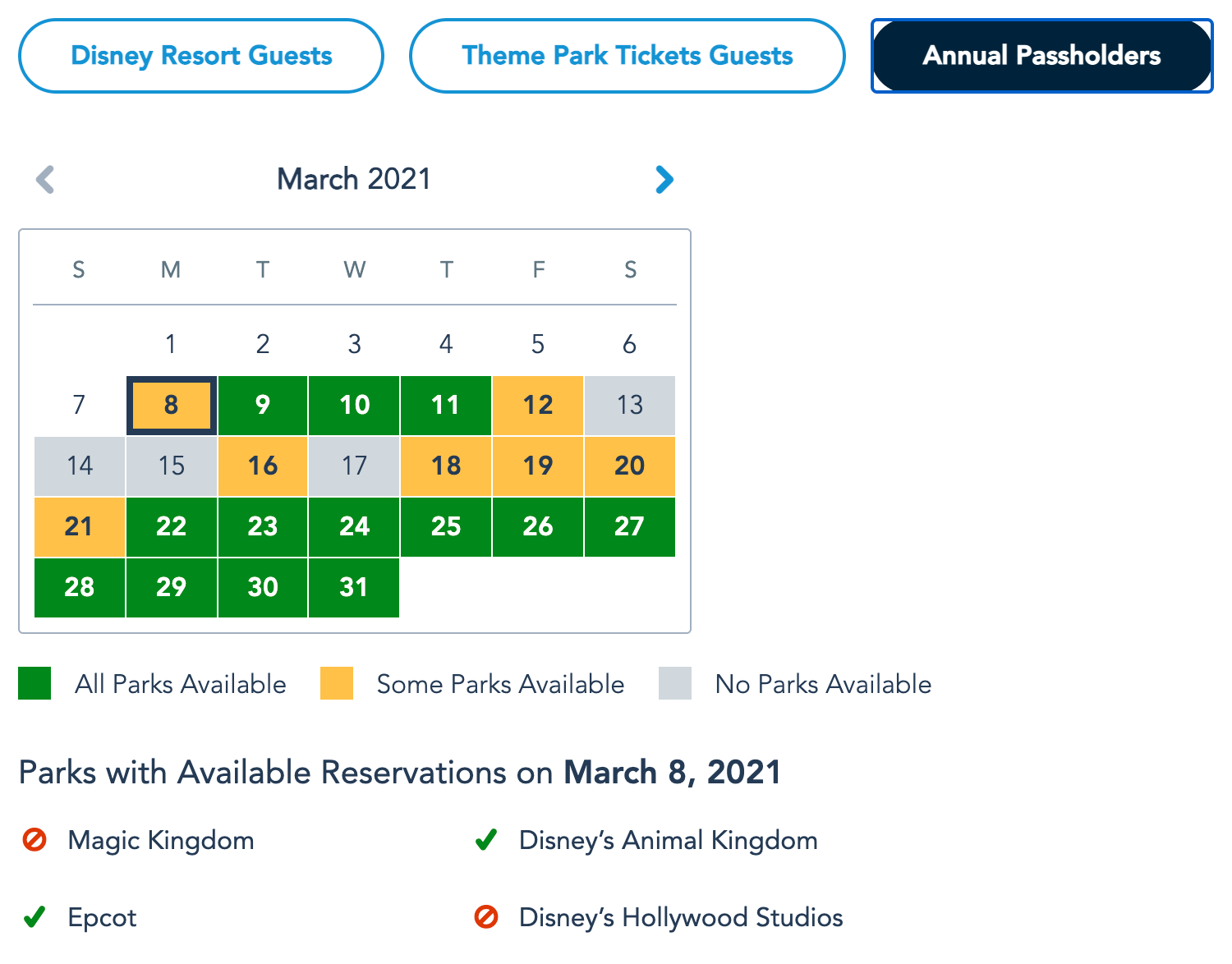This screenshot has width=1232, height=964.
Task: Switch to Disney Resort Guests tab
Action: 201,56
